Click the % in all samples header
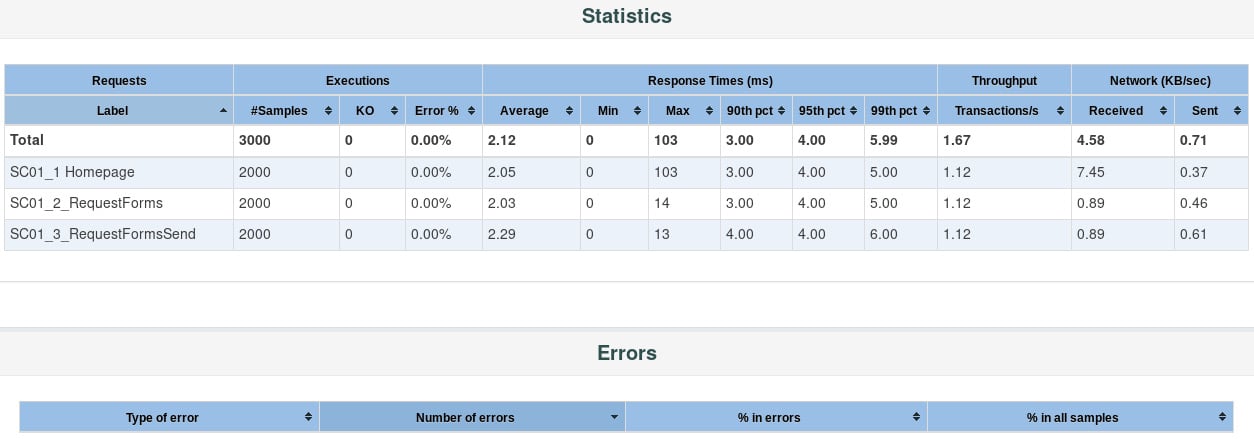 point(1080,417)
